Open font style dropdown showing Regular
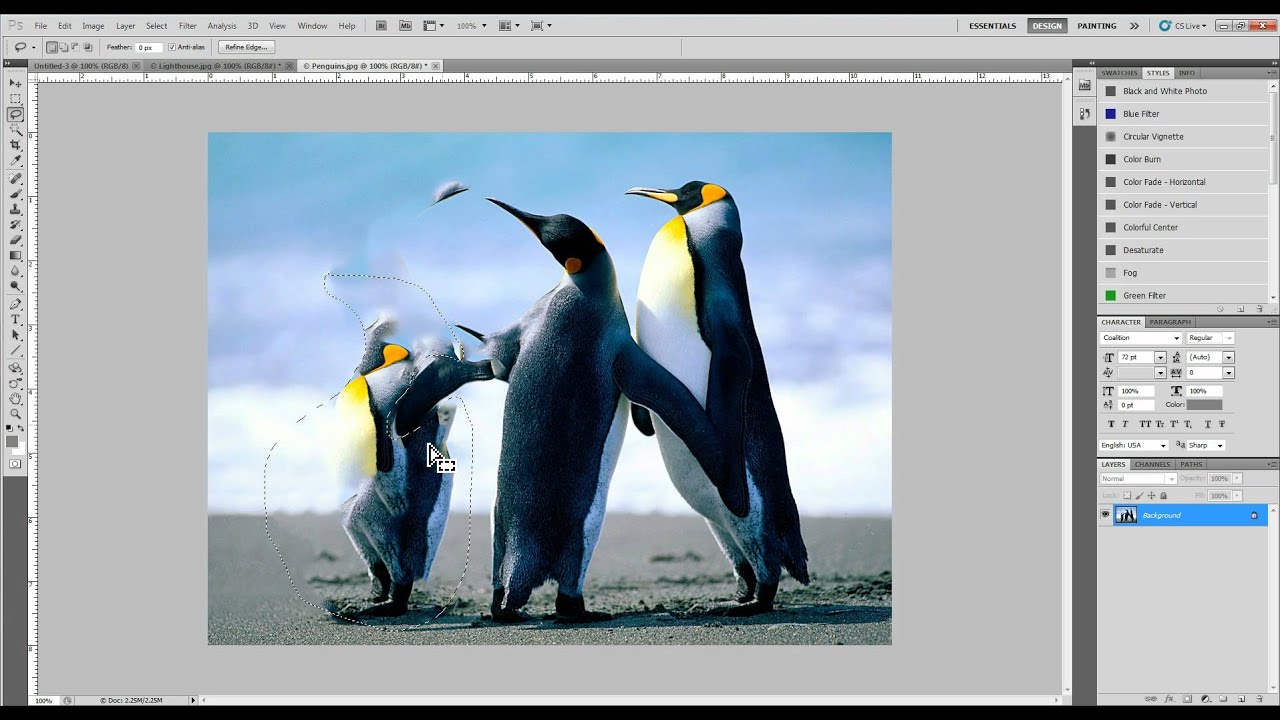 tap(1210, 338)
